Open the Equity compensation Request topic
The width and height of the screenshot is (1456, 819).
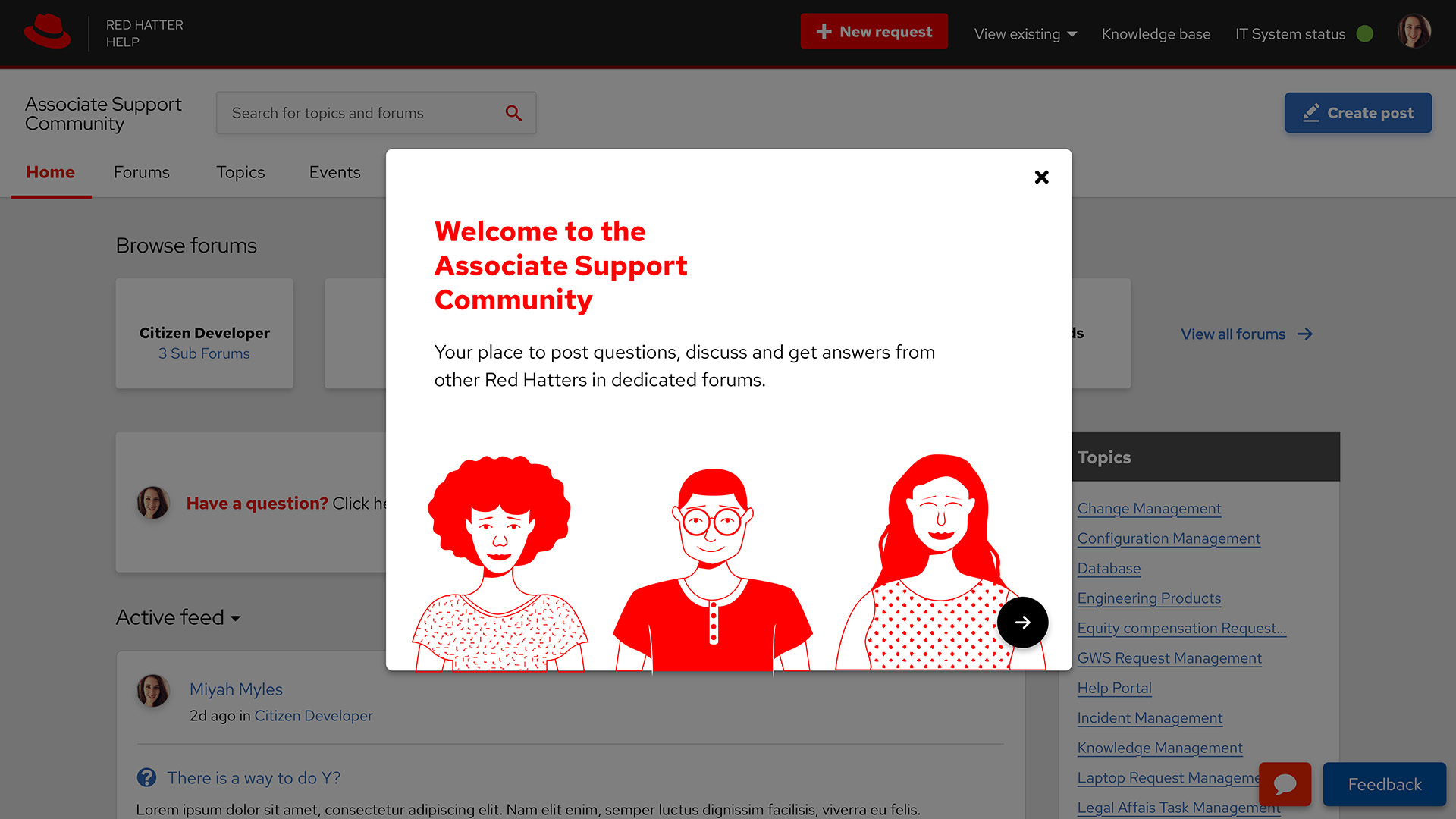click(1181, 629)
